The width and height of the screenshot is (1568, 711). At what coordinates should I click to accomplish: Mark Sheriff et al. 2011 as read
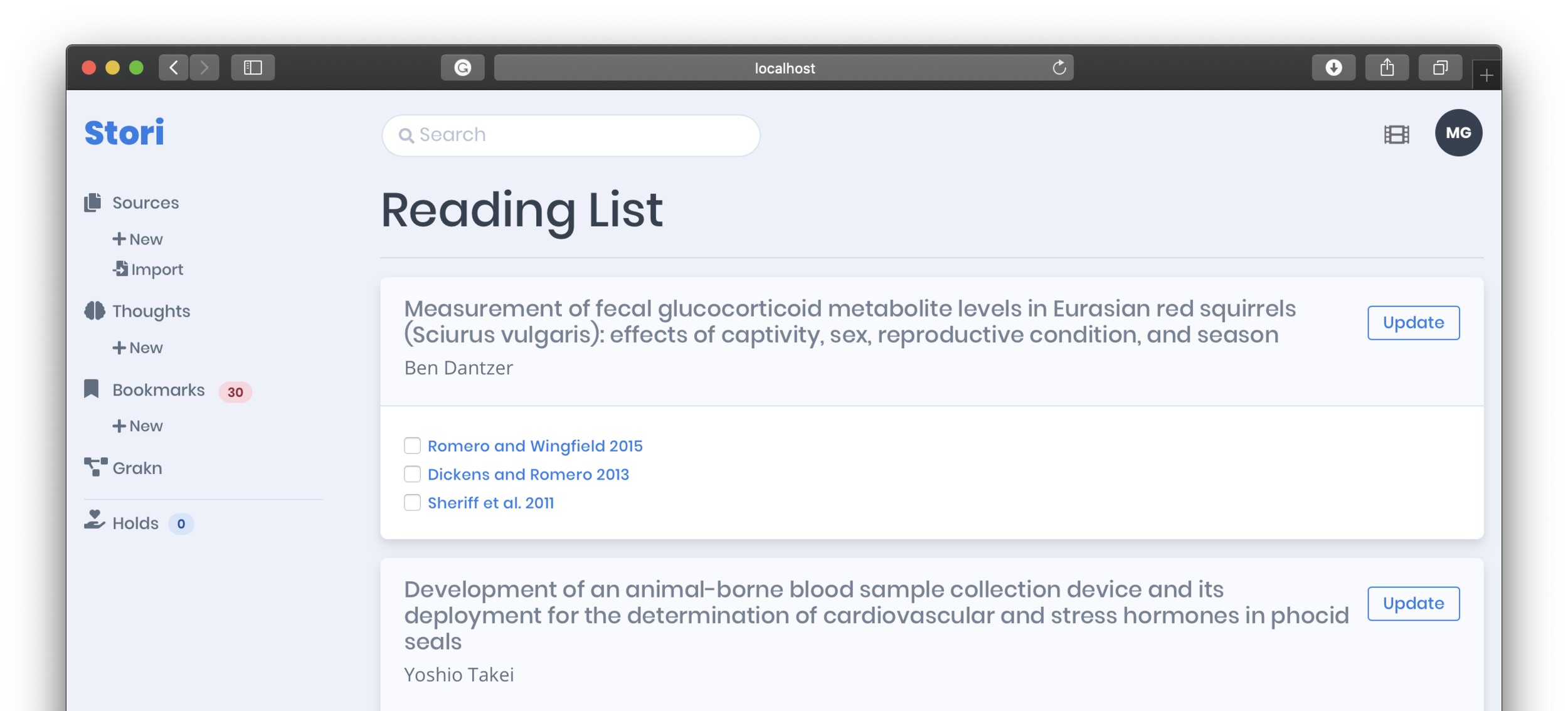click(412, 502)
